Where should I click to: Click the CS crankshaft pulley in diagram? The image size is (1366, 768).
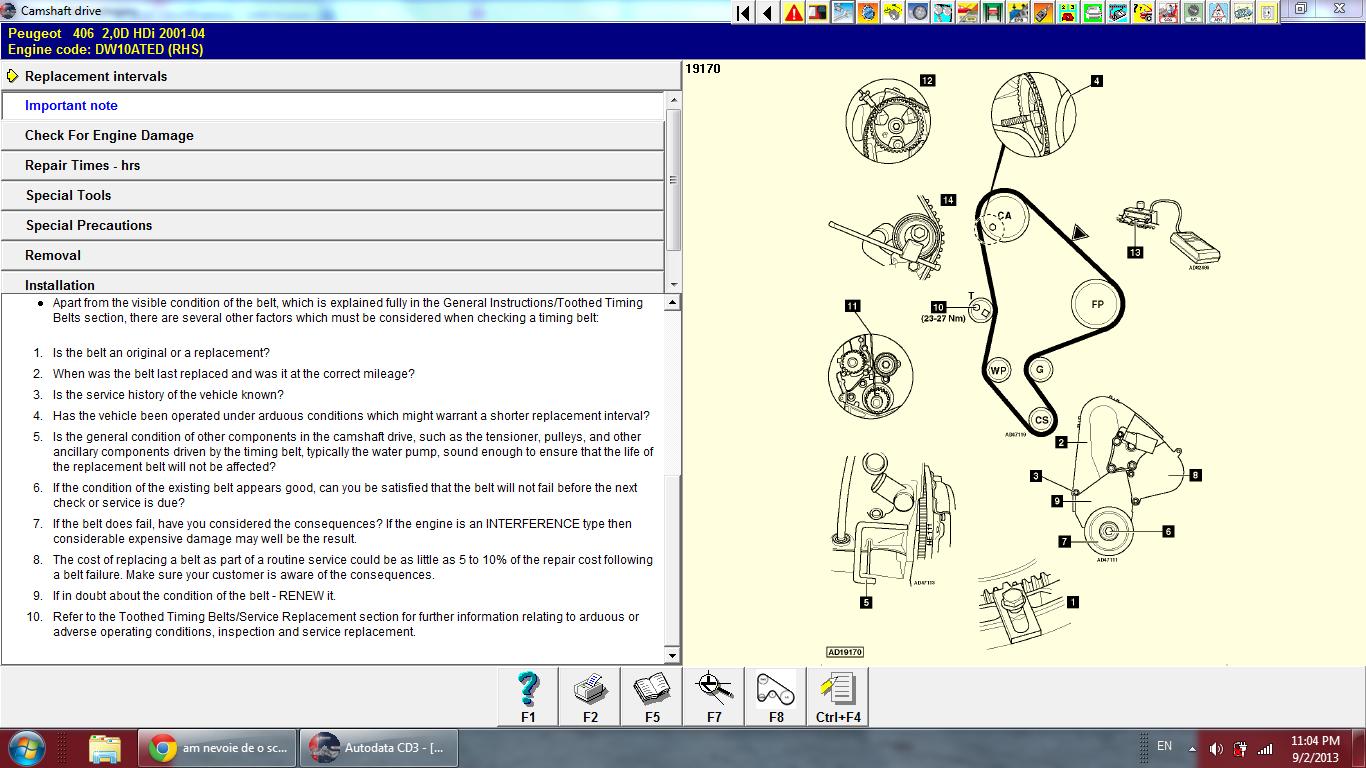[1041, 421]
